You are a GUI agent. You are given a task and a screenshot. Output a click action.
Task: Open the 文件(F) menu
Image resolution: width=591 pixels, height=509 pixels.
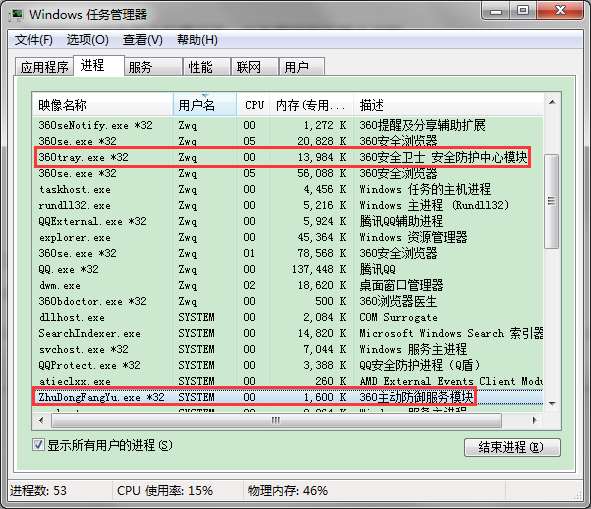tap(34, 40)
